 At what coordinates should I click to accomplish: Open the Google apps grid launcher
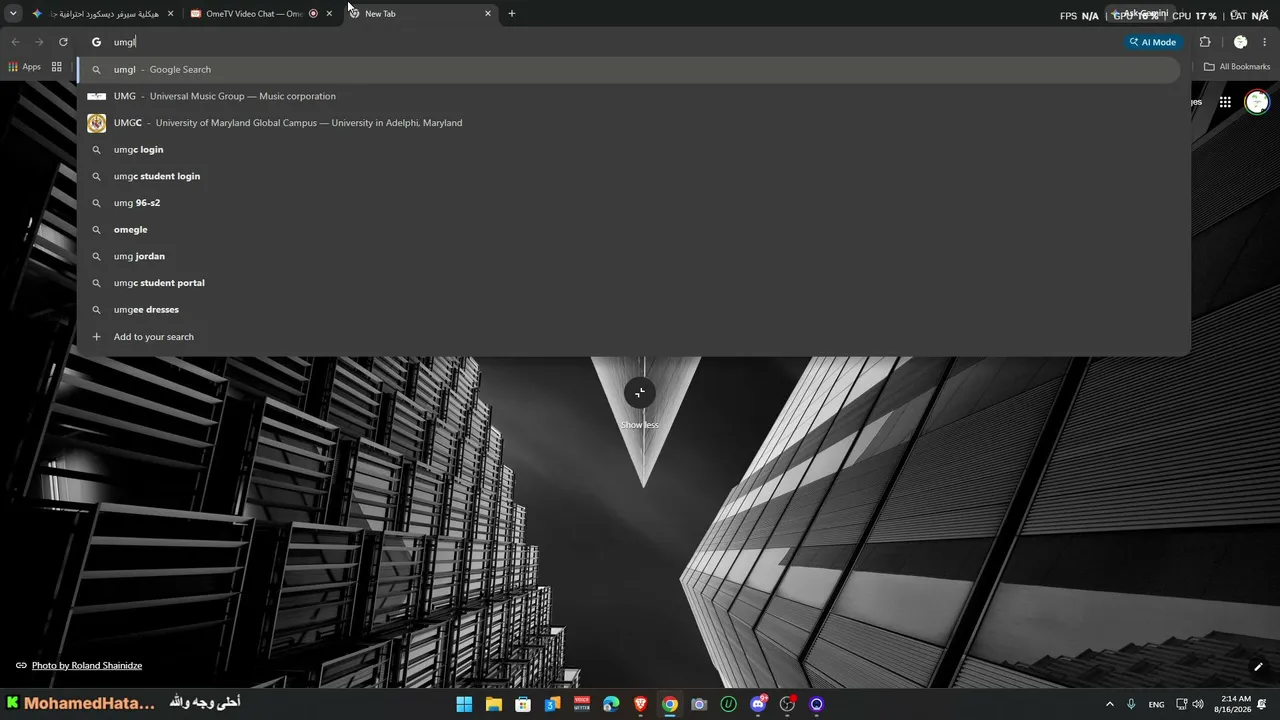tap(1225, 102)
